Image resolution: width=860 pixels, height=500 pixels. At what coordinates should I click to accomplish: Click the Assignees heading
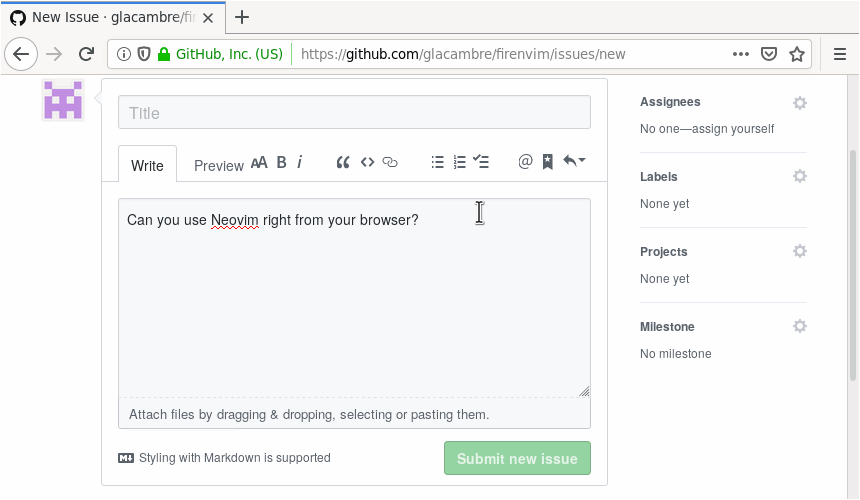[670, 102]
